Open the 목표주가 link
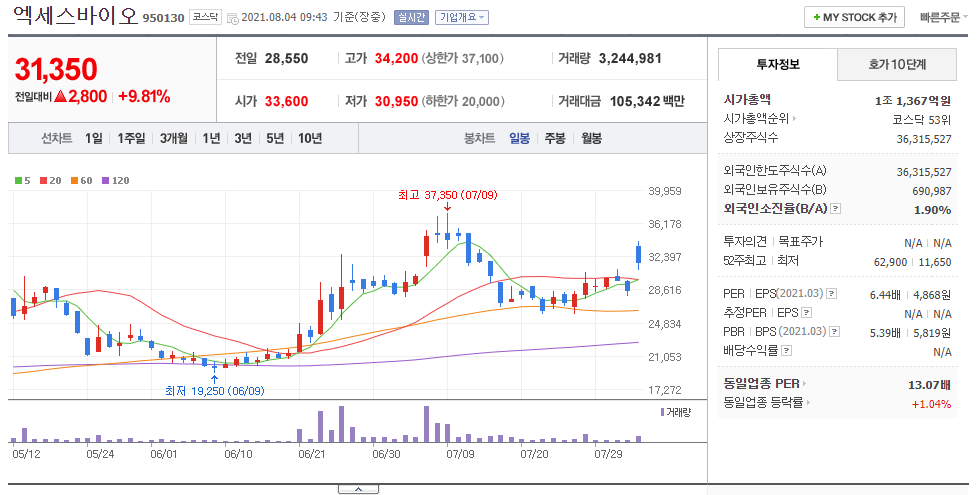The height and width of the screenshot is (495, 977). [x=800, y=241]
